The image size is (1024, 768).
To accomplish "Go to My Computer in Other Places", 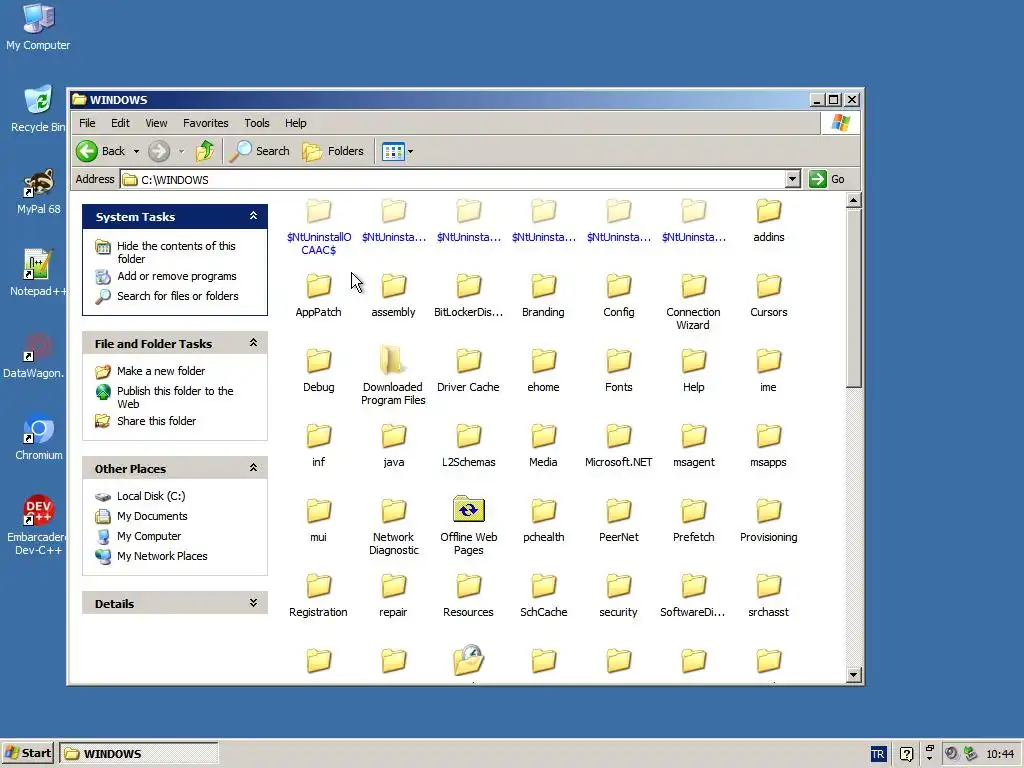I will [149, 536].
